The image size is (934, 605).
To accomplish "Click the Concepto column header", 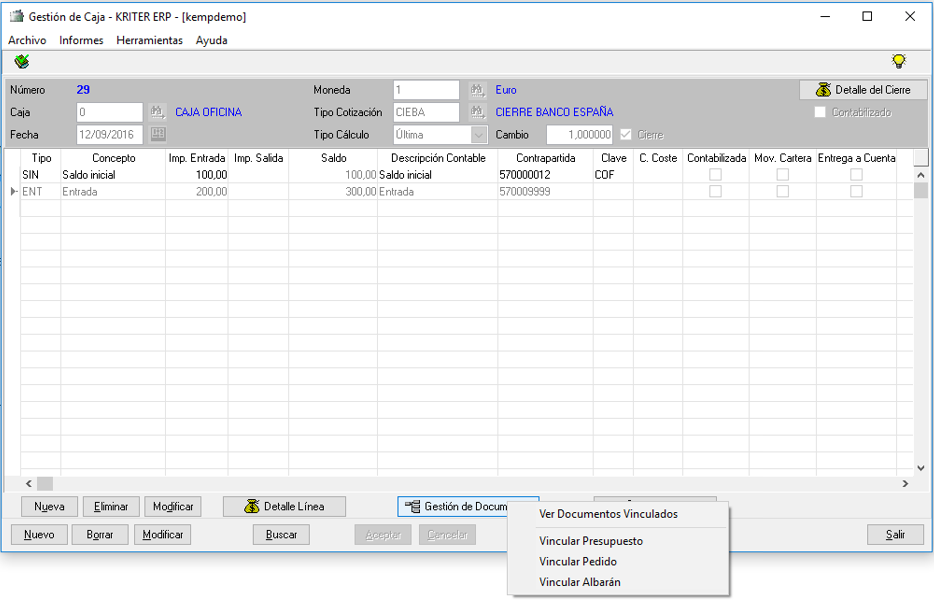I will [x=113, y=158].
